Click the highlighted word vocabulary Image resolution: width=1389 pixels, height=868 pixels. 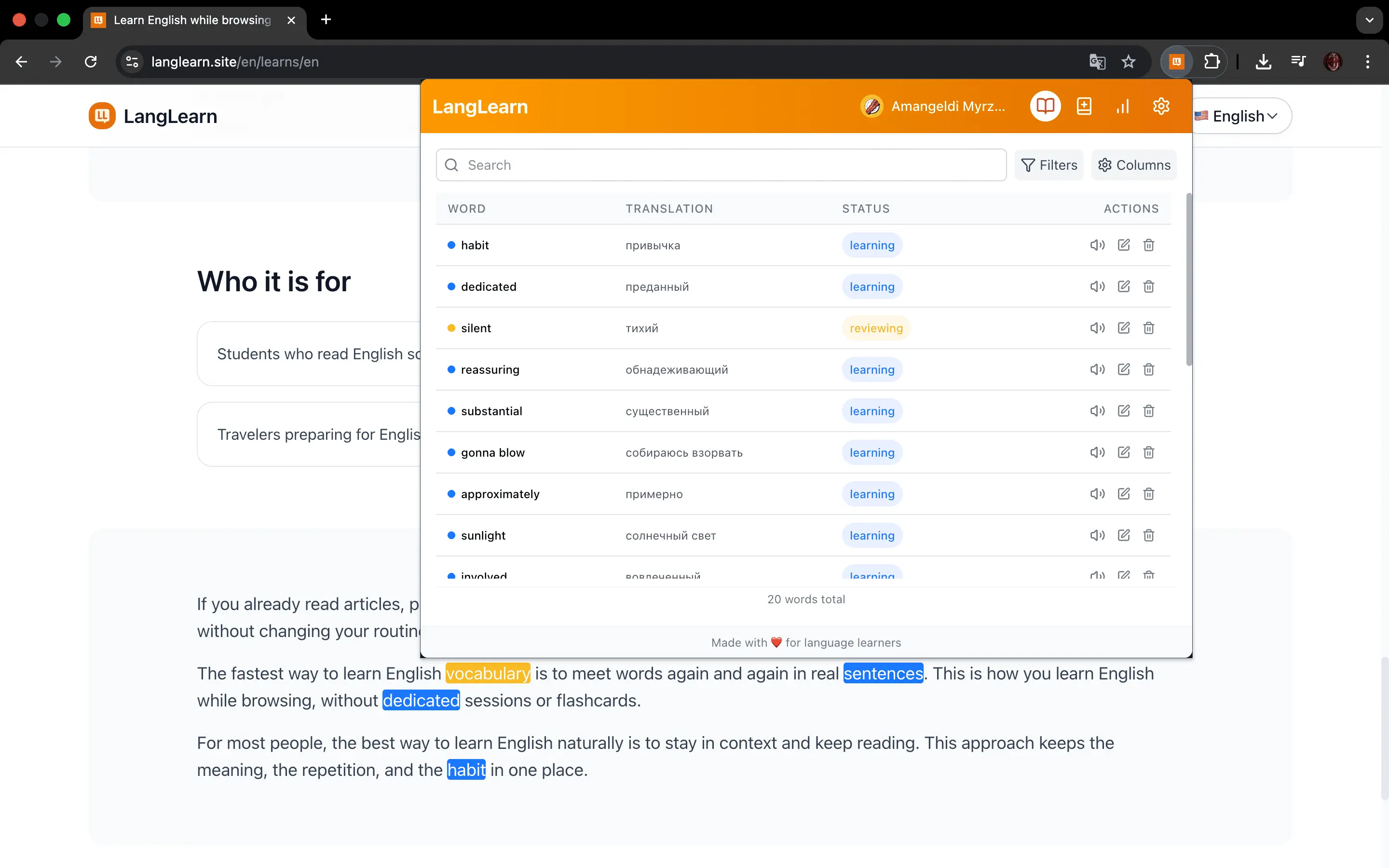pos(488,673)
